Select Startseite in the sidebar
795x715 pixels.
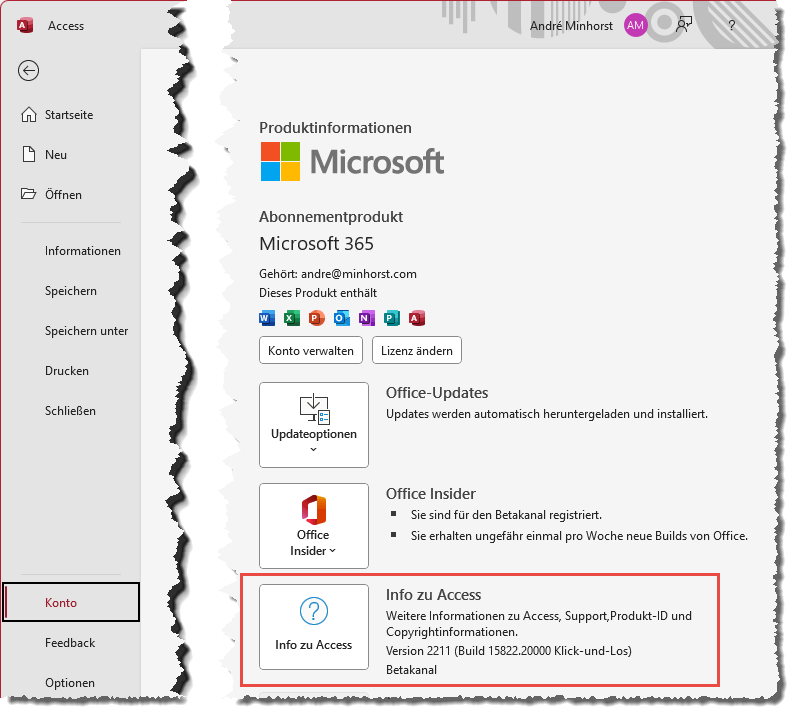click(x=68, y=115)
